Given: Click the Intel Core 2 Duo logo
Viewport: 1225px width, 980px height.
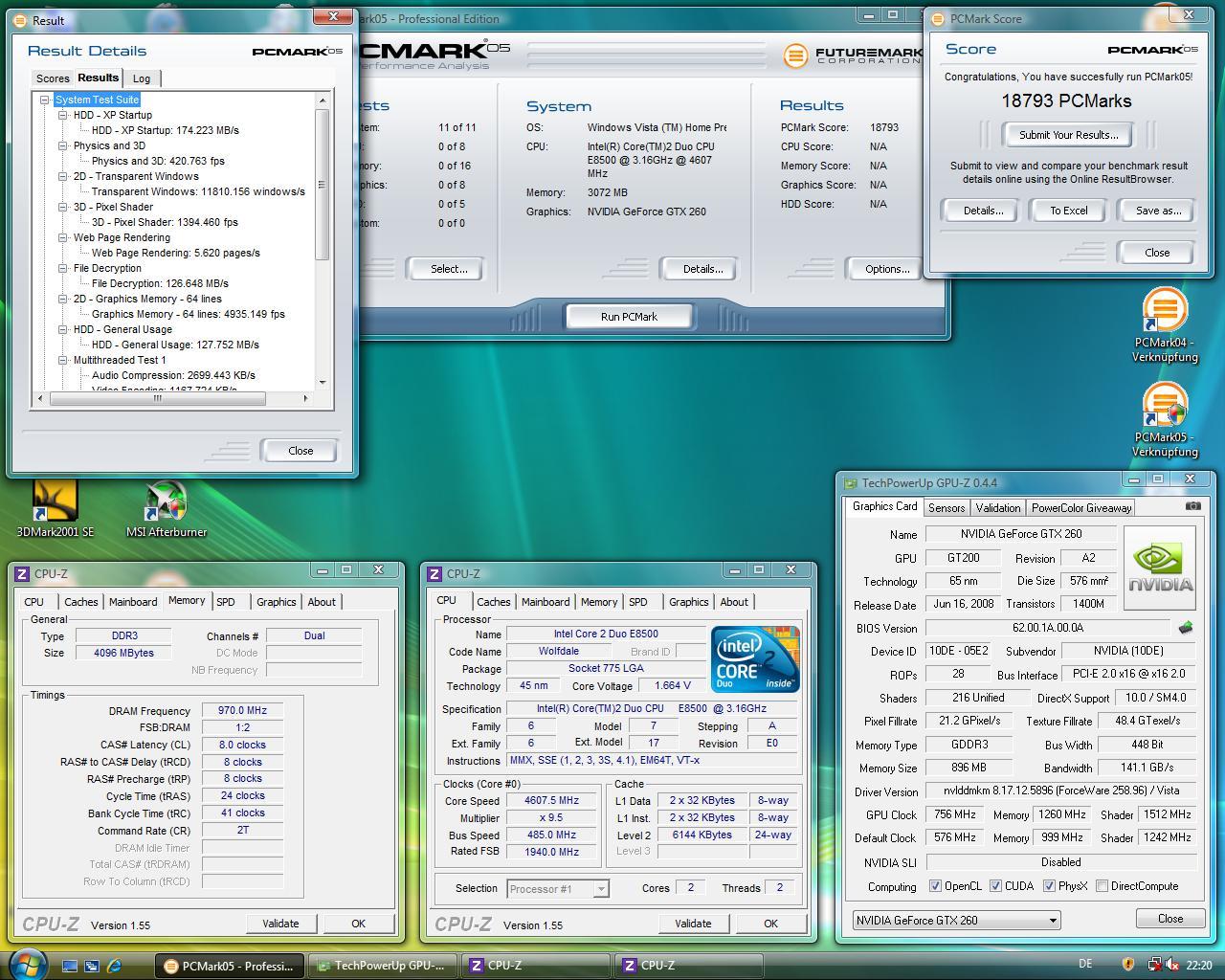Looking at the screenshot, I should [756, 658].
